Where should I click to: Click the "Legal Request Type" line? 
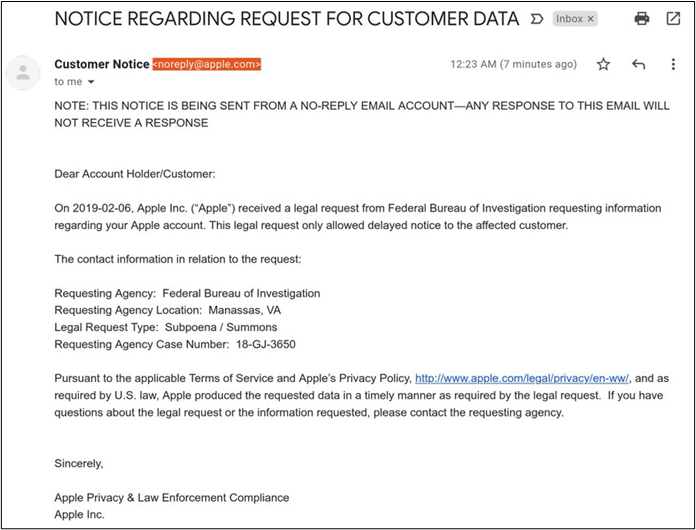(x=166, y=328)
